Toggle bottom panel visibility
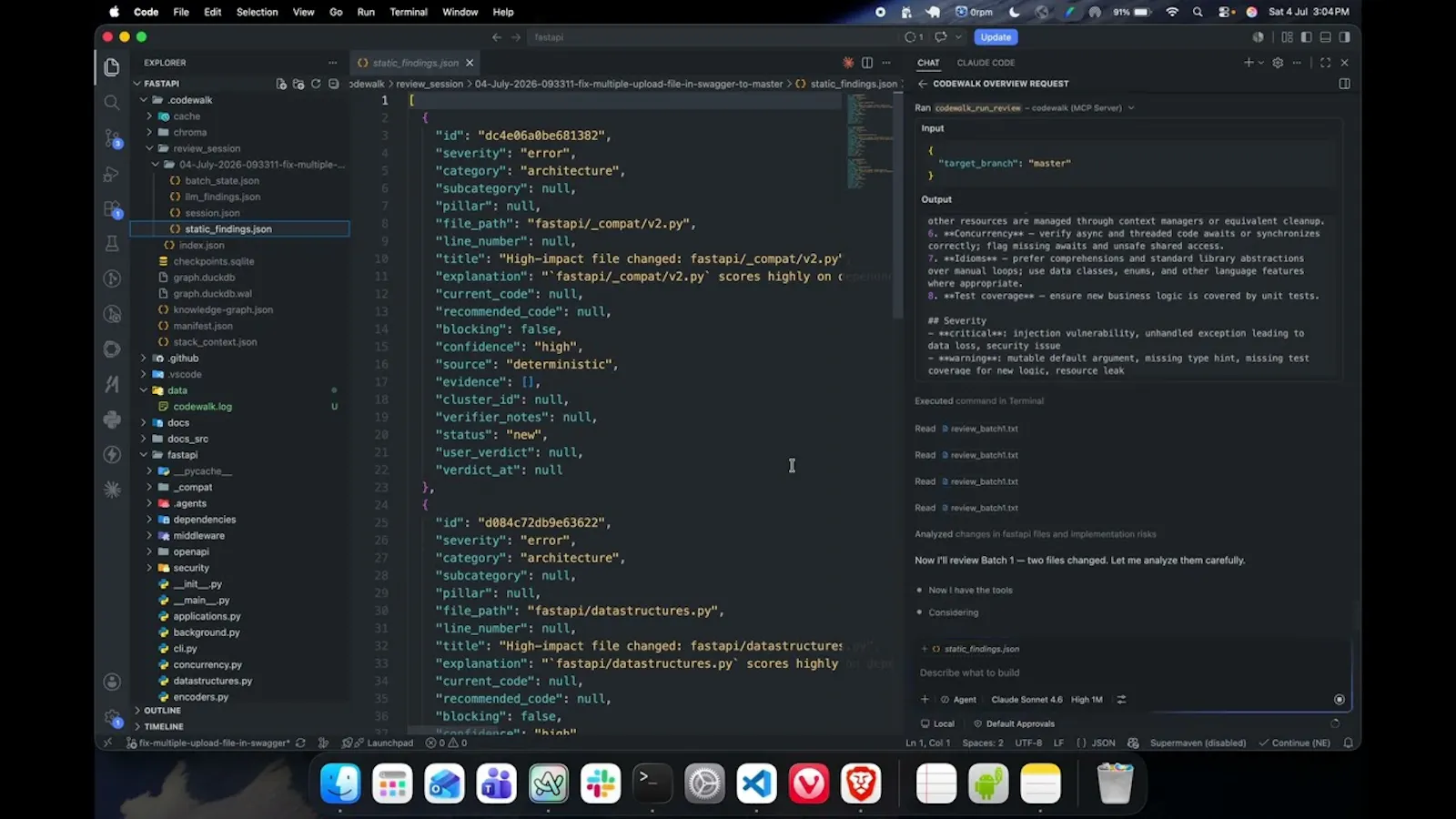The width and height of the screenshot is (1456, 819). click(1325, 37)
